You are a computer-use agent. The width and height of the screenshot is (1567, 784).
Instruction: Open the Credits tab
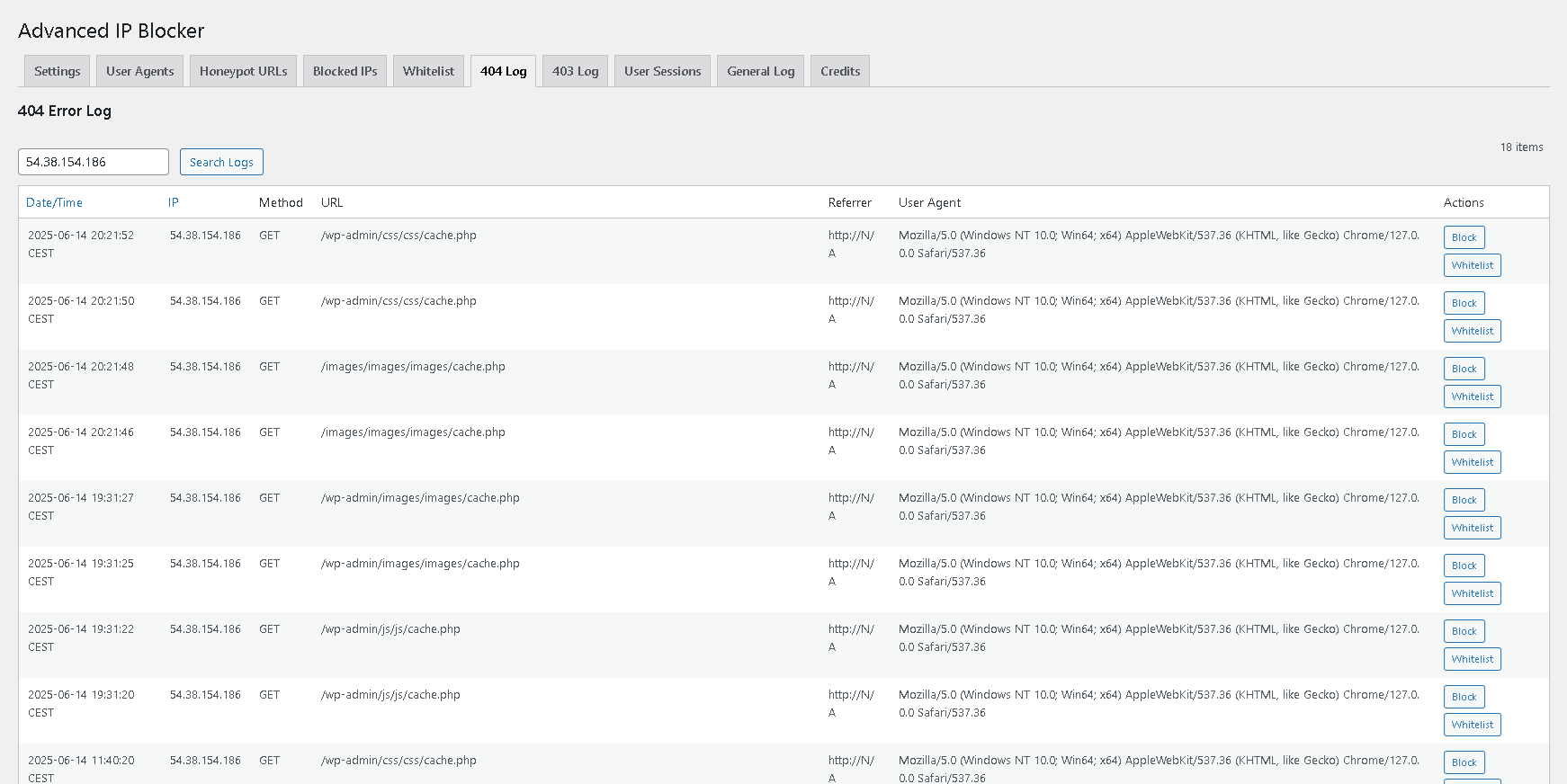click(840, 71)
